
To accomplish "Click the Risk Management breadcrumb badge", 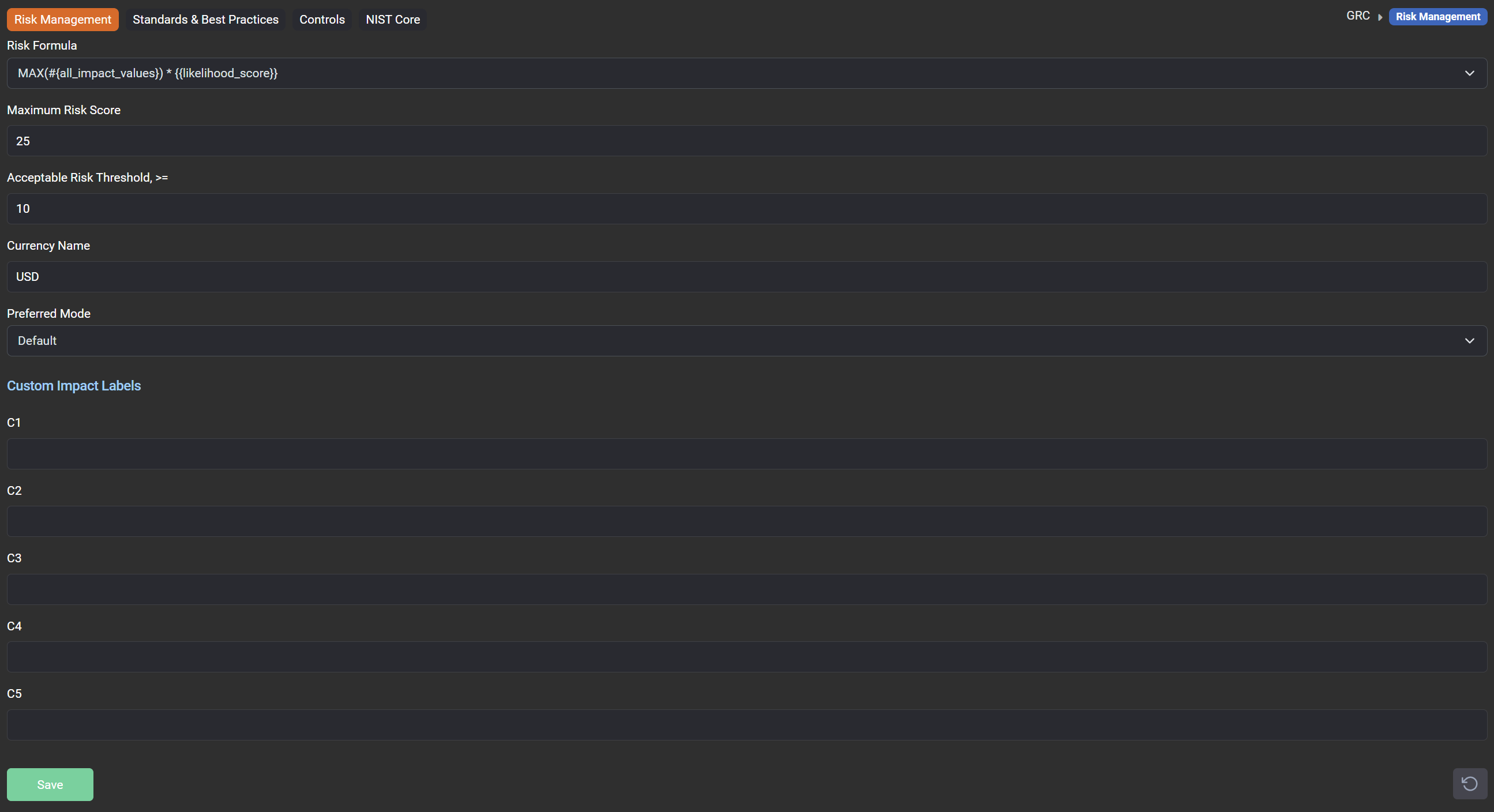I will click(x=1437, y=17).
